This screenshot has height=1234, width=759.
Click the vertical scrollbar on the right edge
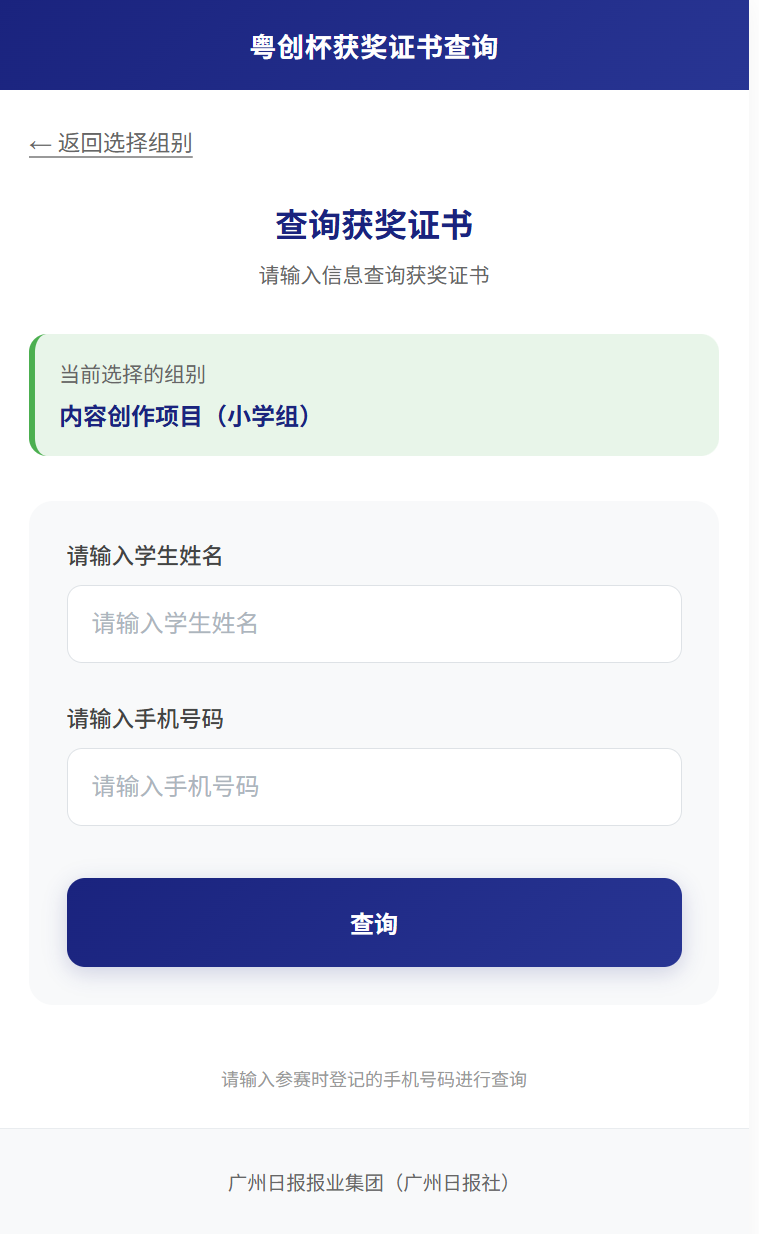point(754,600)
